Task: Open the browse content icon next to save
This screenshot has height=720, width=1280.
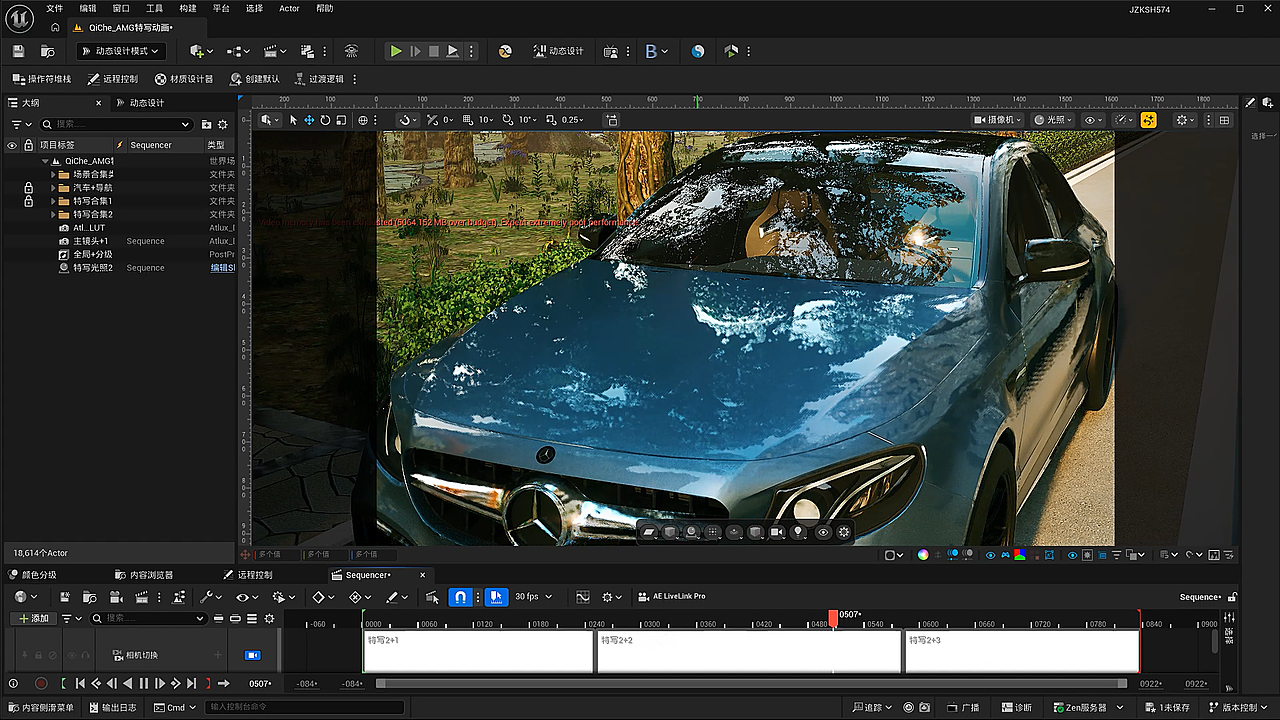Action: point(47,51)
